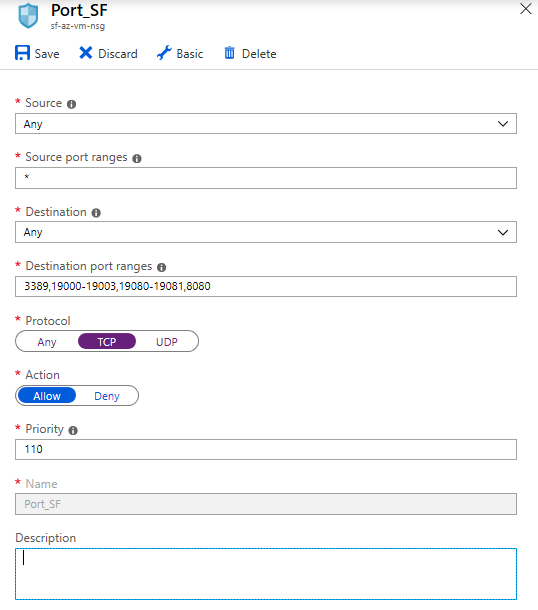Click the Save floppy disk icon

pos(23,53)
